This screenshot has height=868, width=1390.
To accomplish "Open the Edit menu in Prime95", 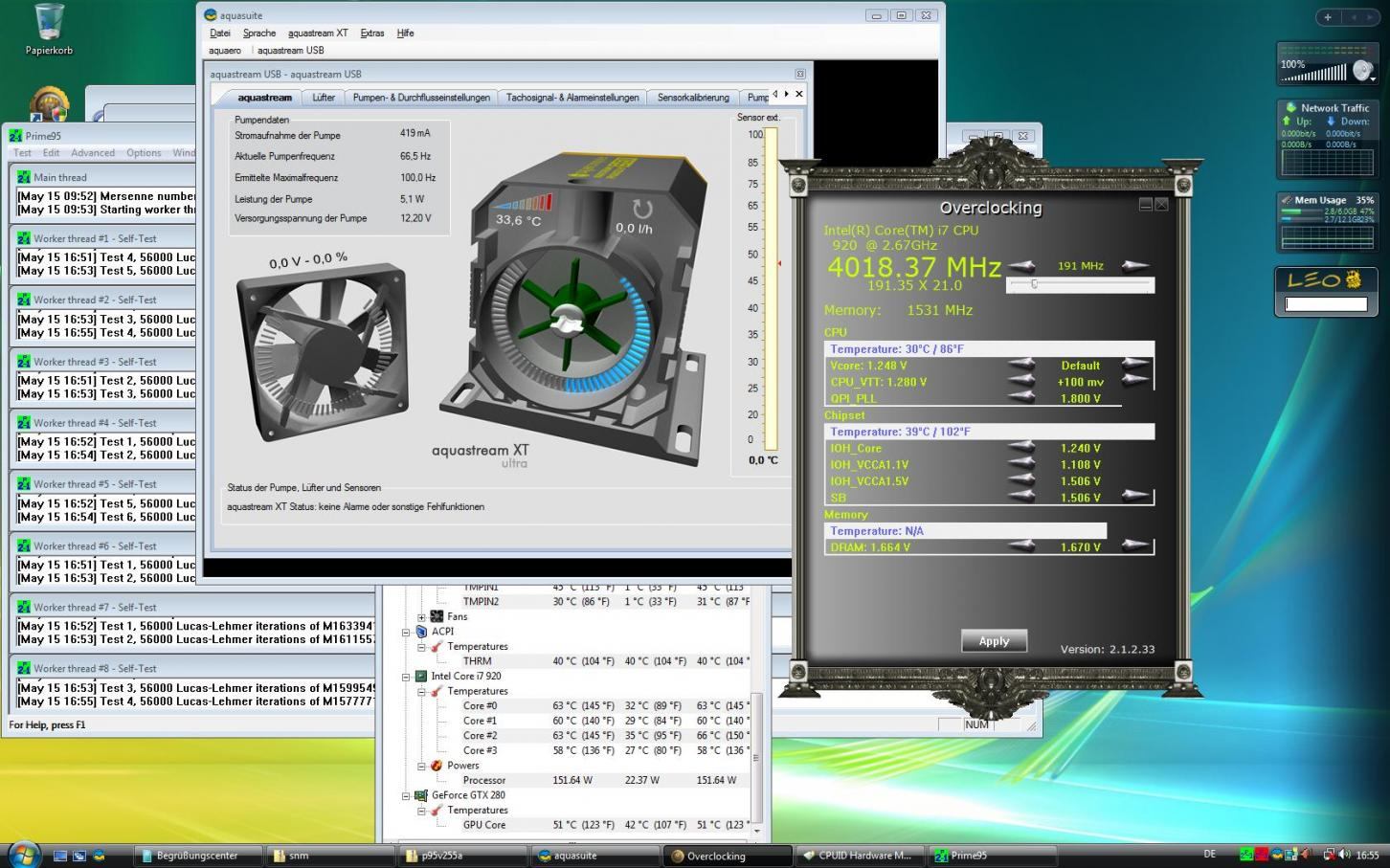I will (51, 153).
